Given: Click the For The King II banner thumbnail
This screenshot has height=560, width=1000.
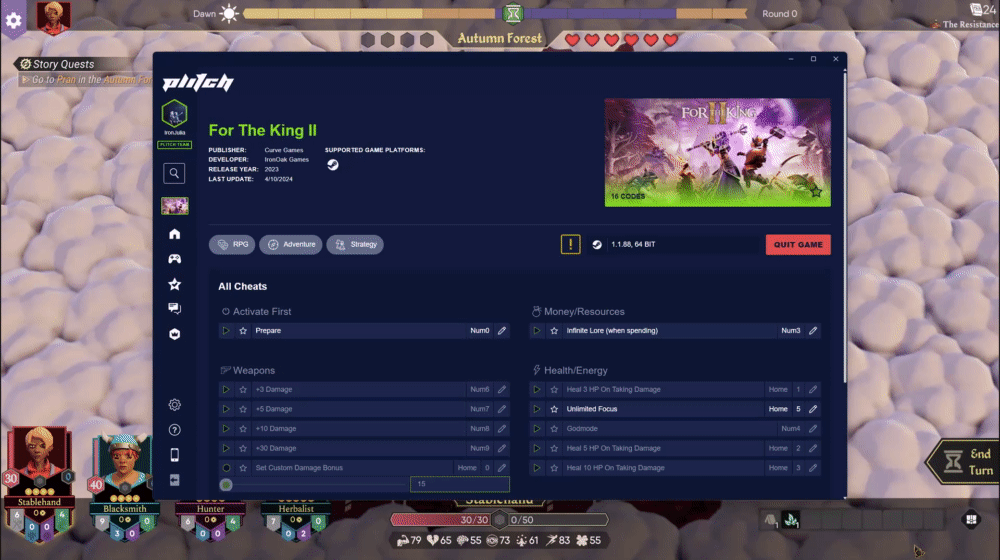Looking at the screenshot, I should [717, 152].
